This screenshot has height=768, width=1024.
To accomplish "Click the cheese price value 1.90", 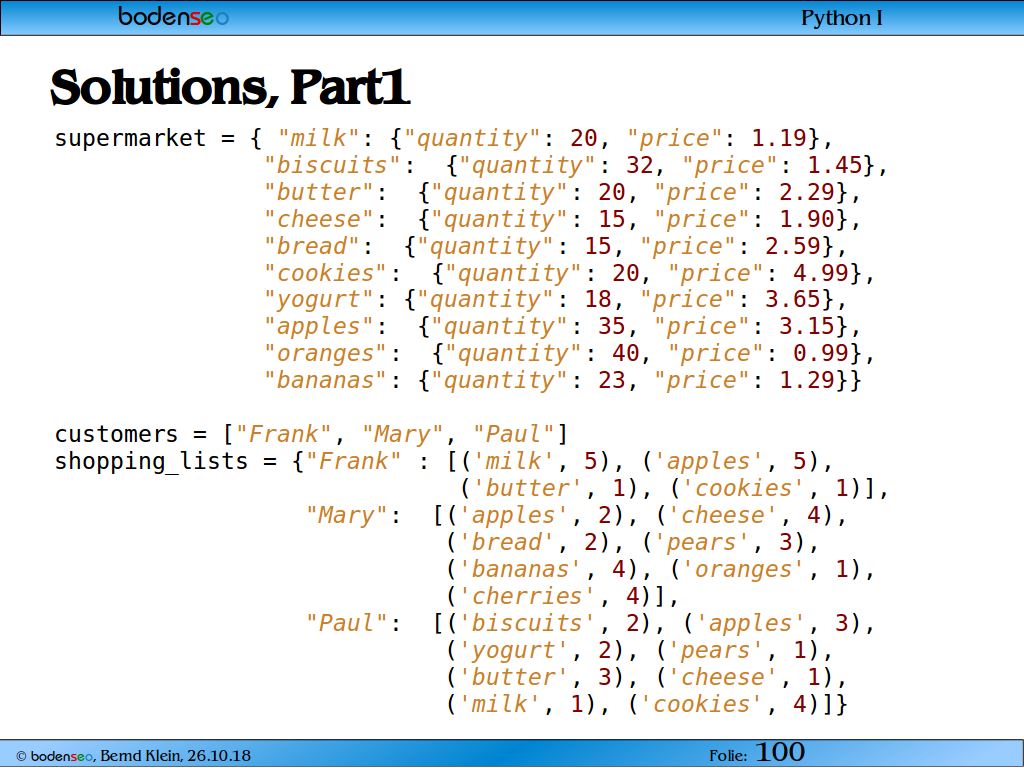I will tap(807, 219).
